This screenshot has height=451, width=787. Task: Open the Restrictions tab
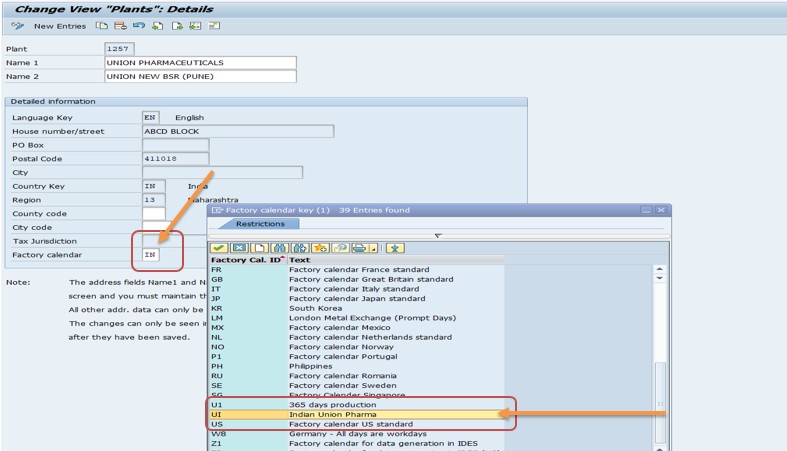[259, 224]
